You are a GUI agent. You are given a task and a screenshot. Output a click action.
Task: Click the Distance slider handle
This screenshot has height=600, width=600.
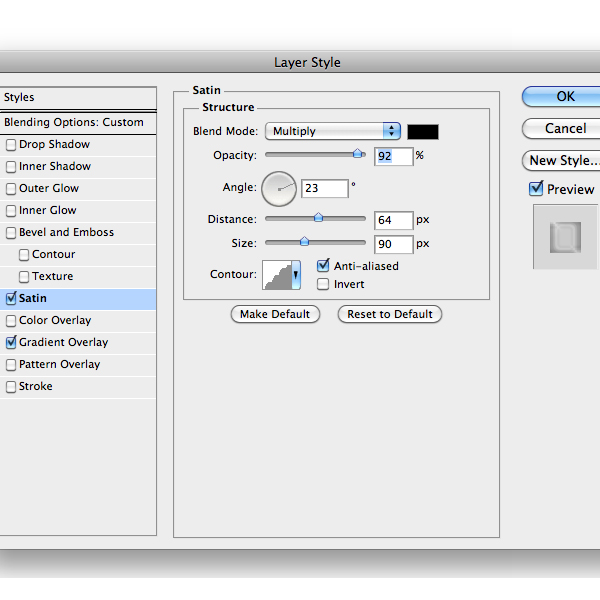point(318,218)
